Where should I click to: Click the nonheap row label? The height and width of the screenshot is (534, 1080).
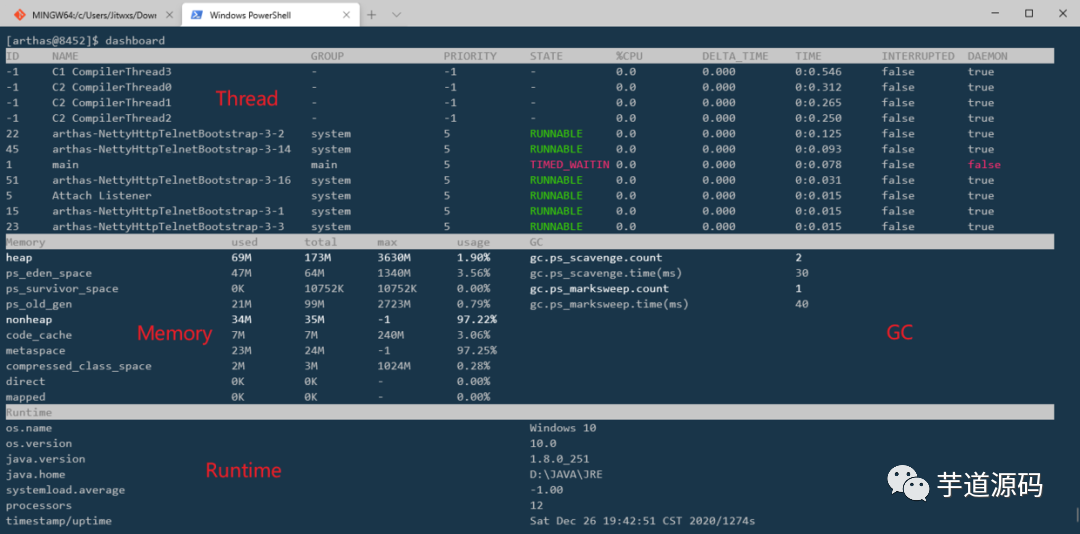(x=29, y=320)
